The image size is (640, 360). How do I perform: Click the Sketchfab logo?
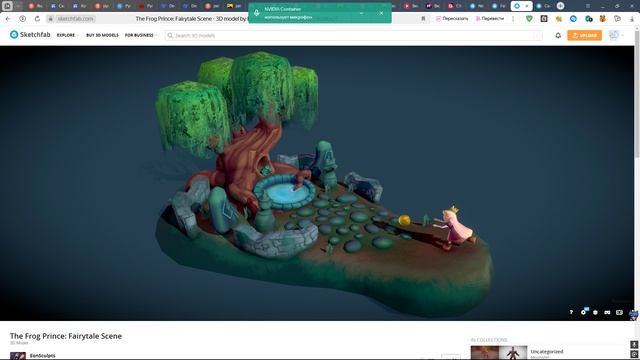point(30,35)
